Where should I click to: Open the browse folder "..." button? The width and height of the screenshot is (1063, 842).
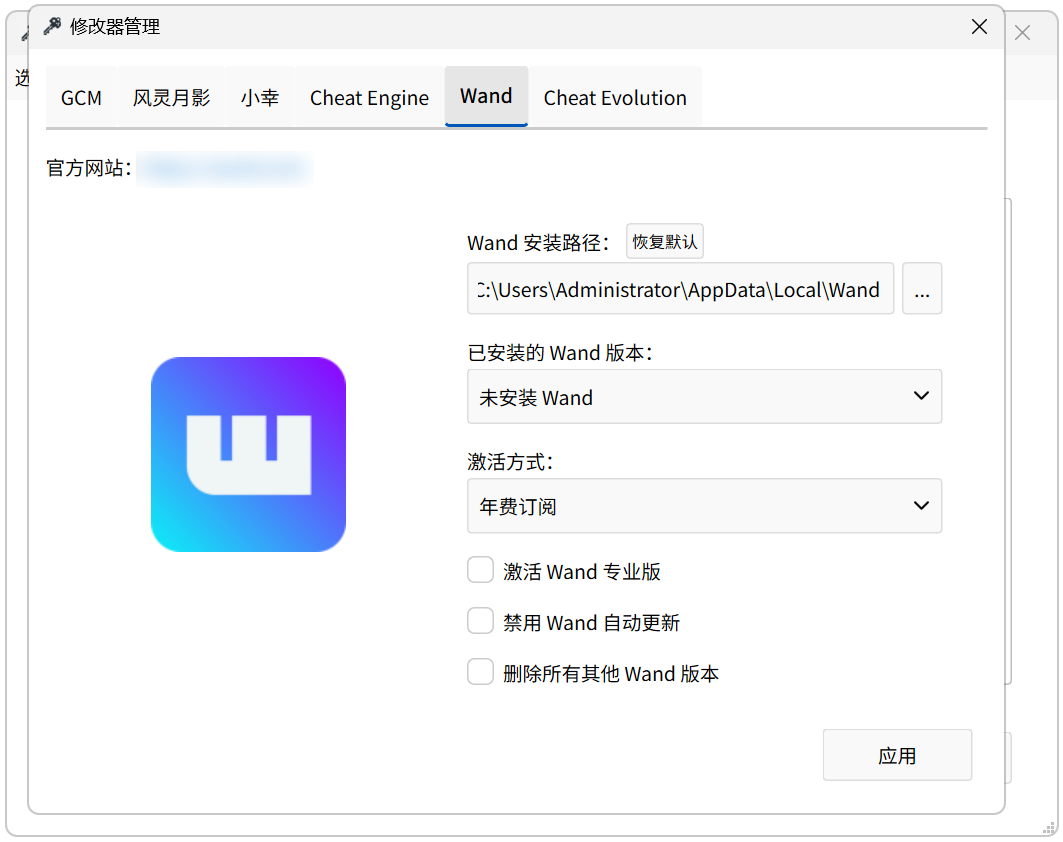[921, 289]
